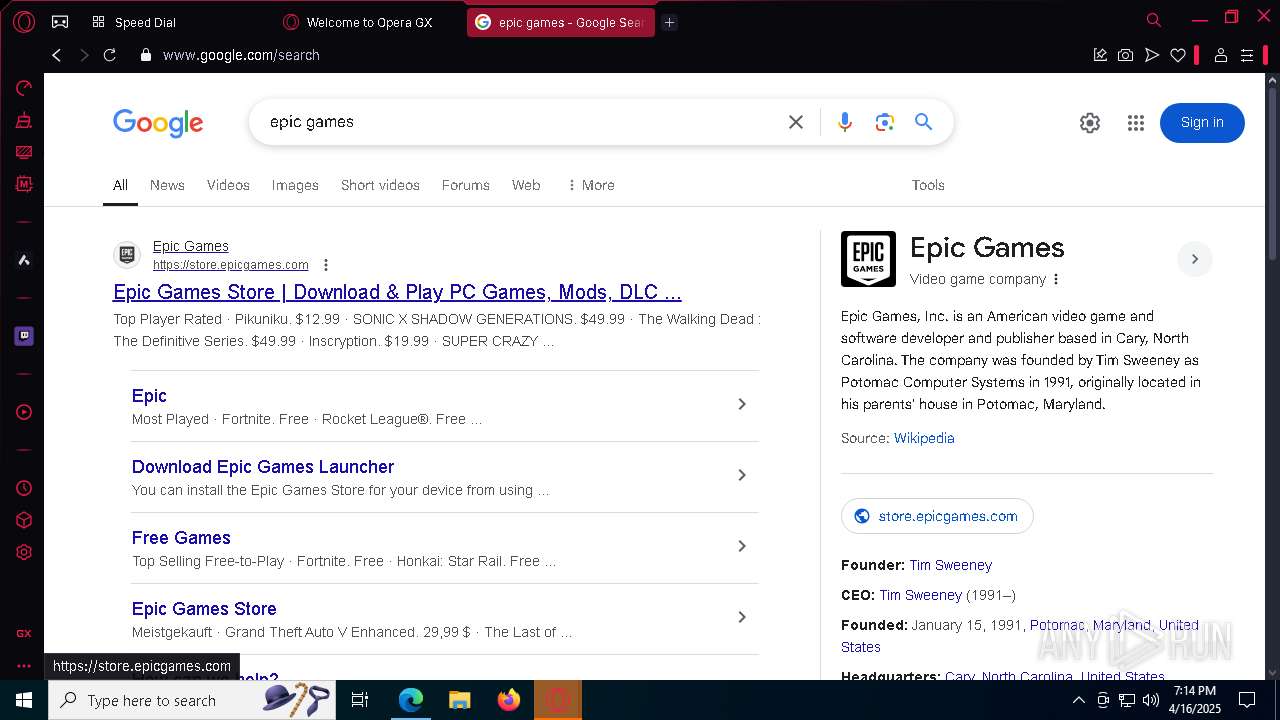Search by image with Google Lens
This screenshot has height=720, width=1280.
click(884, 122)
